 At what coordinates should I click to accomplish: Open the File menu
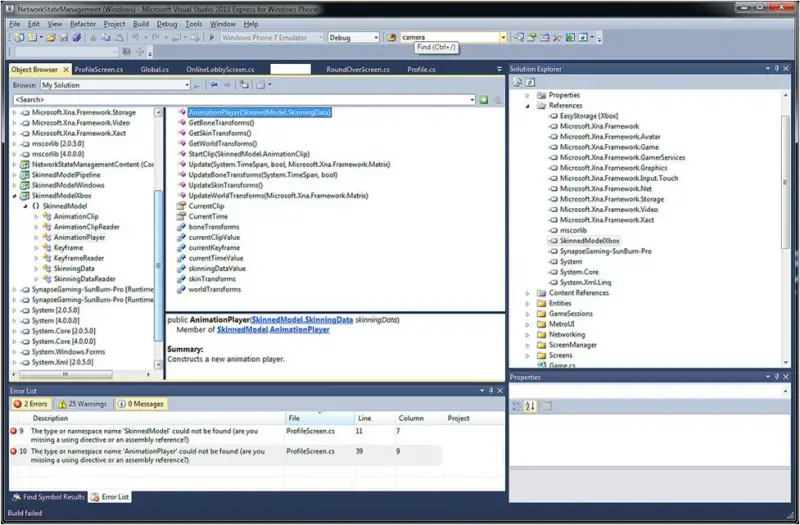[x=15, y=24]
